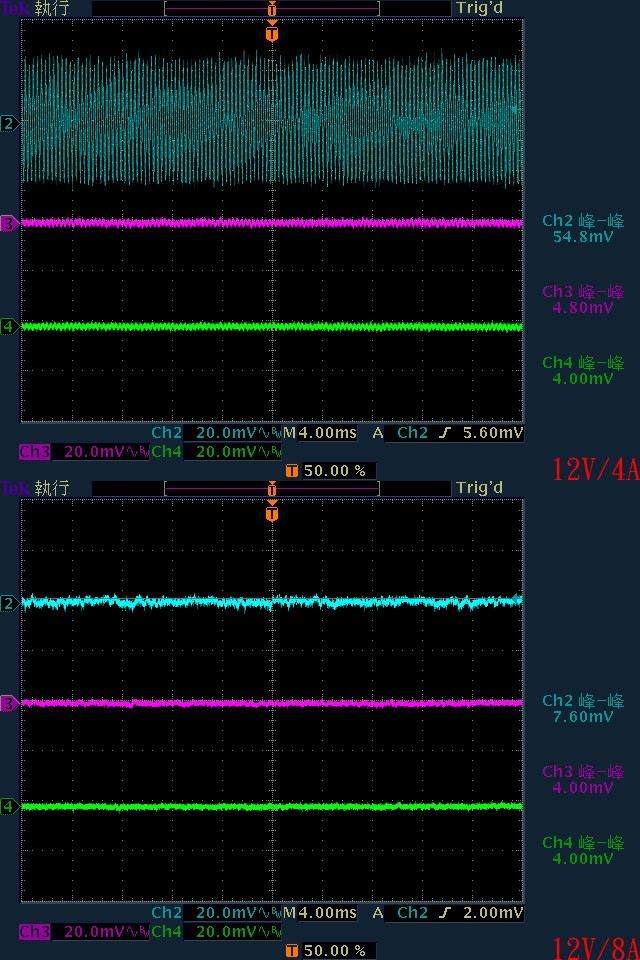Click the orange trigger position T marker in the 12V/8A capture
Screen dimensions: 640x960
click(272, 513)
